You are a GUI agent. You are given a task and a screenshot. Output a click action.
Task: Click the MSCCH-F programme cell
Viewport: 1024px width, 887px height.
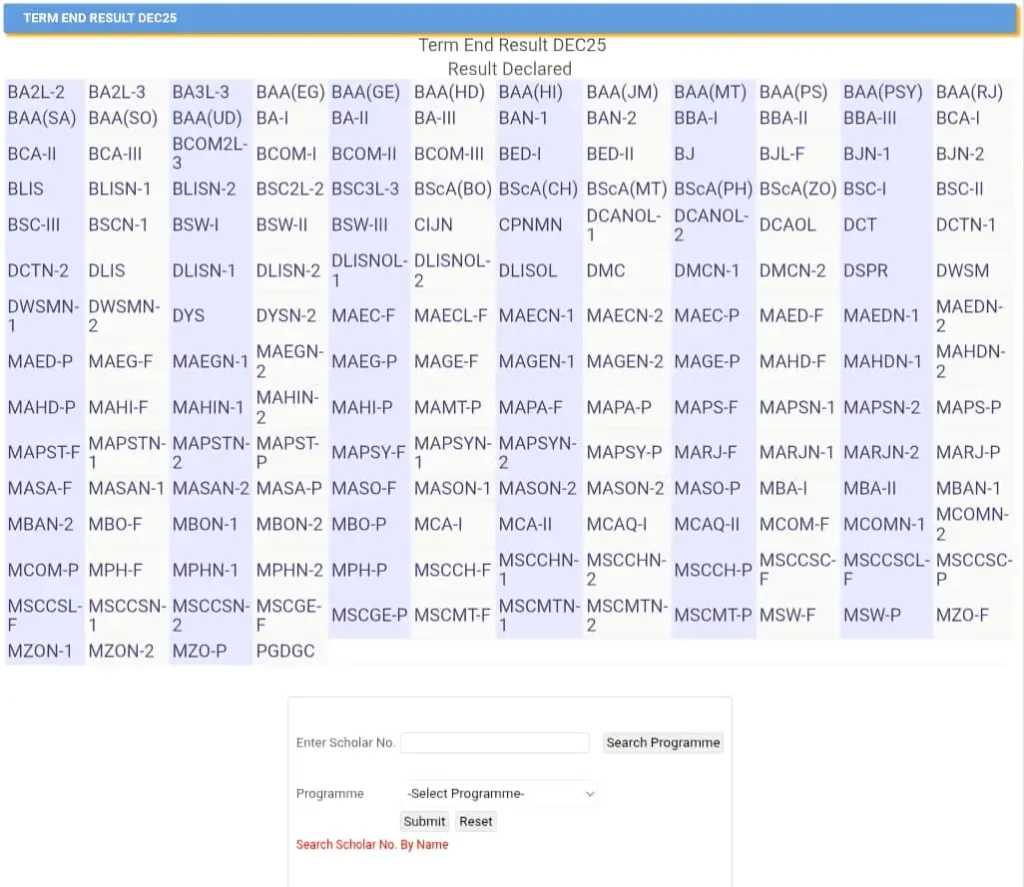tap(452, 570)
